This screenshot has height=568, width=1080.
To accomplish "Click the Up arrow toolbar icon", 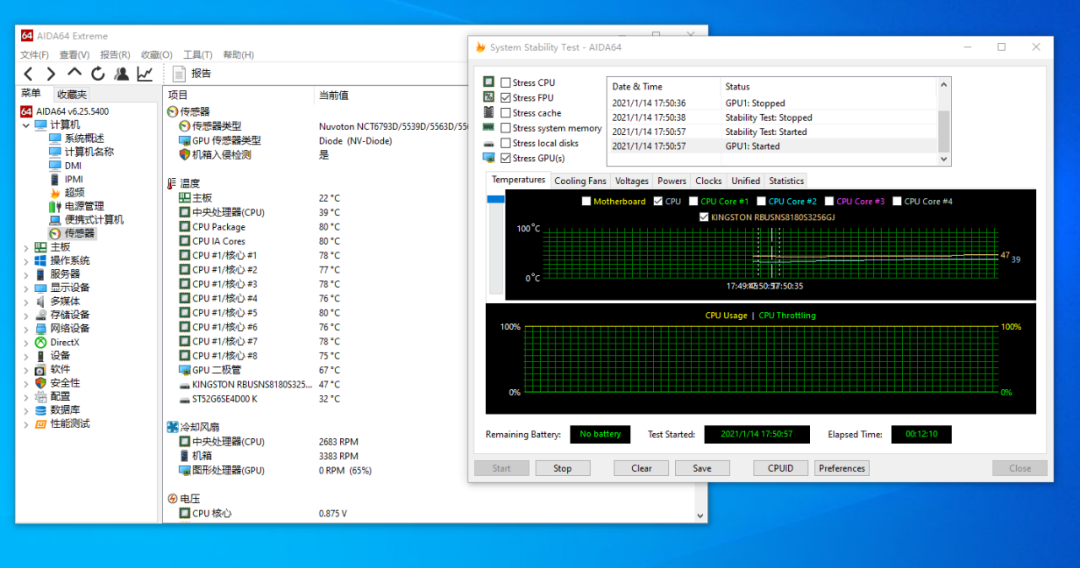I will point(74,72).
